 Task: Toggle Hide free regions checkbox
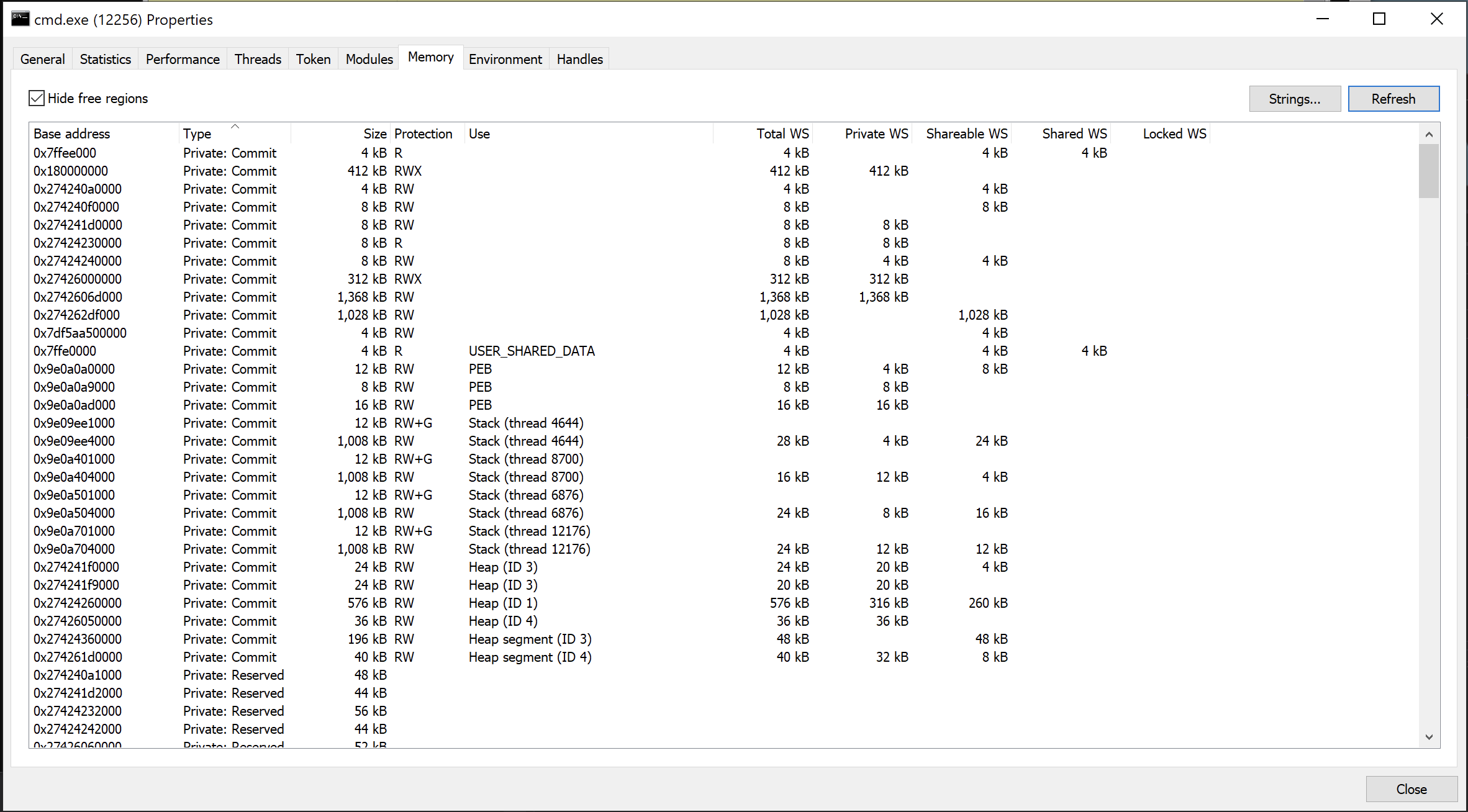point(37,99)
